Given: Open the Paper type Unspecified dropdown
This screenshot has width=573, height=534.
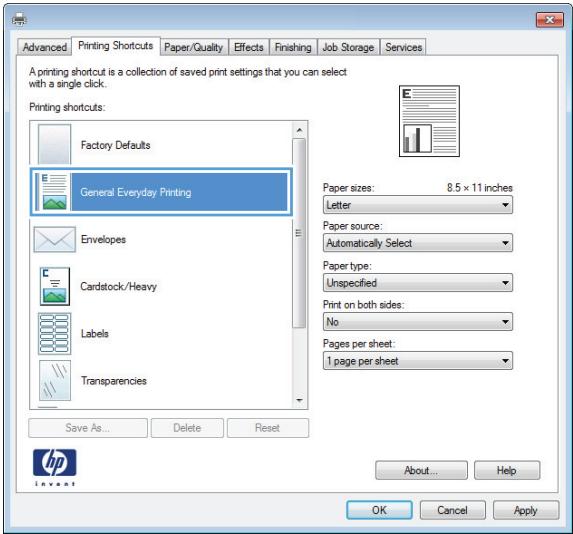Looking at the screenshot, I should click(x=418, y=283).
